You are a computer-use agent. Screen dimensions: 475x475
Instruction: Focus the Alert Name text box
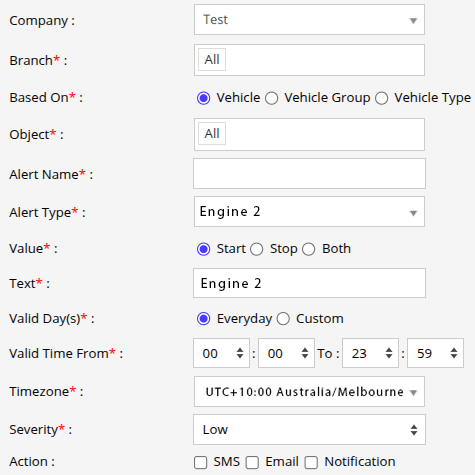pos(309,174)
